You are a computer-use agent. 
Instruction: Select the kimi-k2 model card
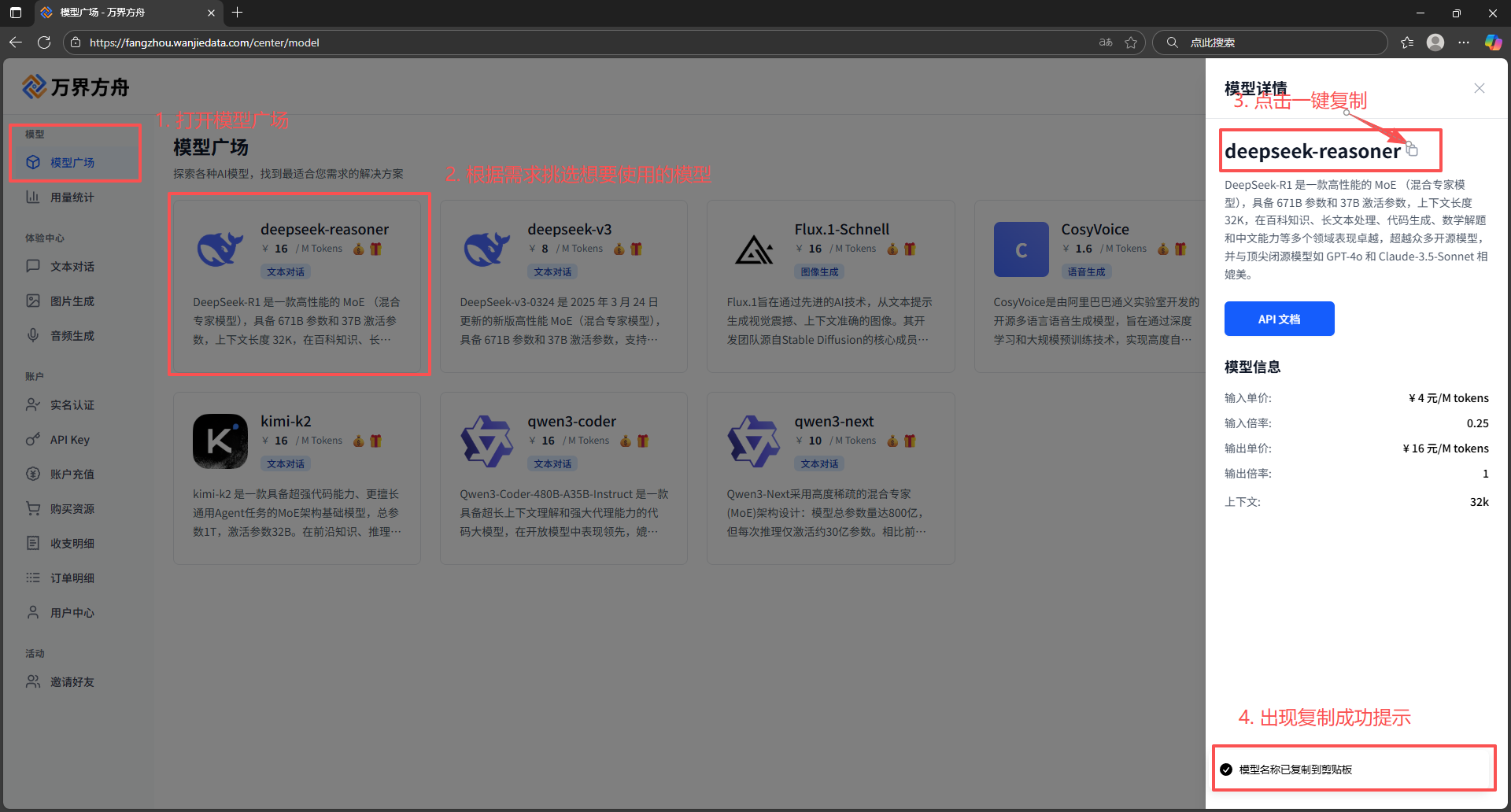pos(297,478)
